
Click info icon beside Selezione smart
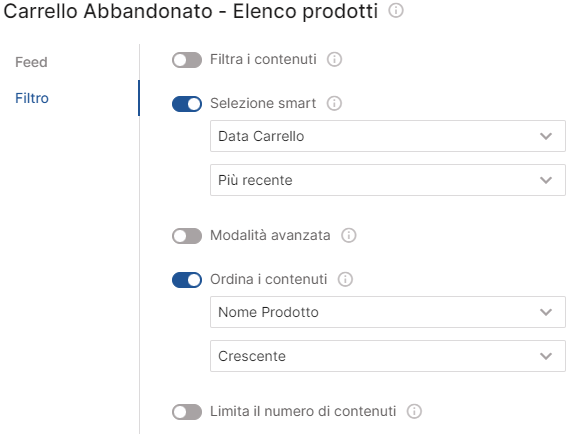(334, 103)
